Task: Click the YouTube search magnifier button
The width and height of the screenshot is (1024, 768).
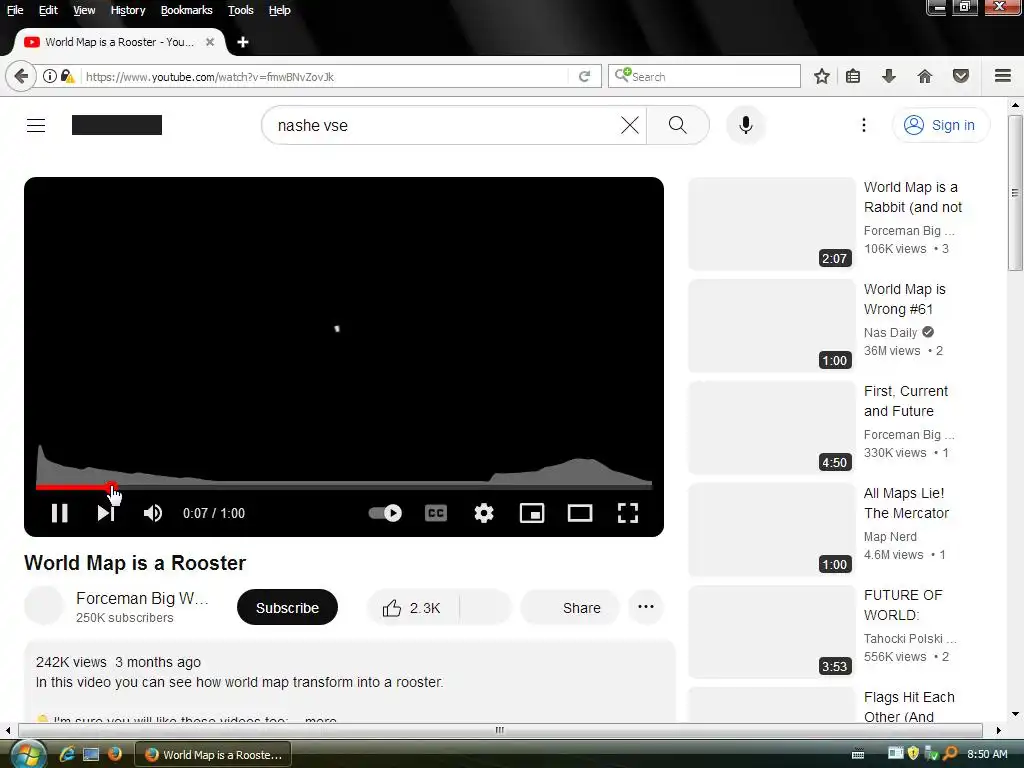Action: (678, 125)
